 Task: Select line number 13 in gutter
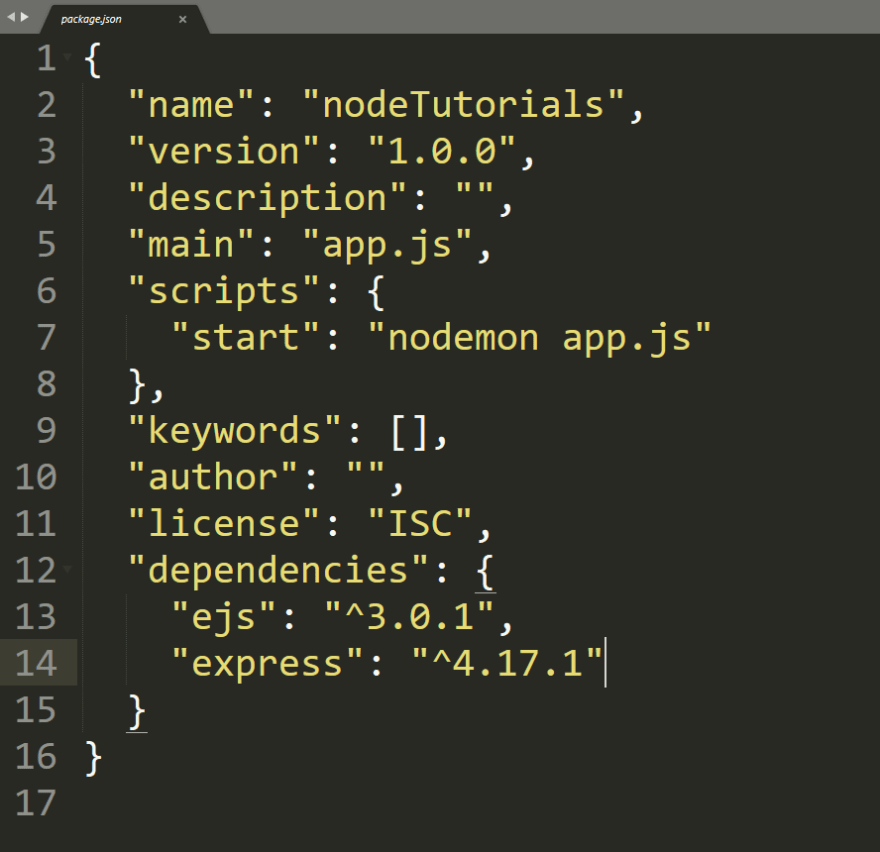coord(36,617)
